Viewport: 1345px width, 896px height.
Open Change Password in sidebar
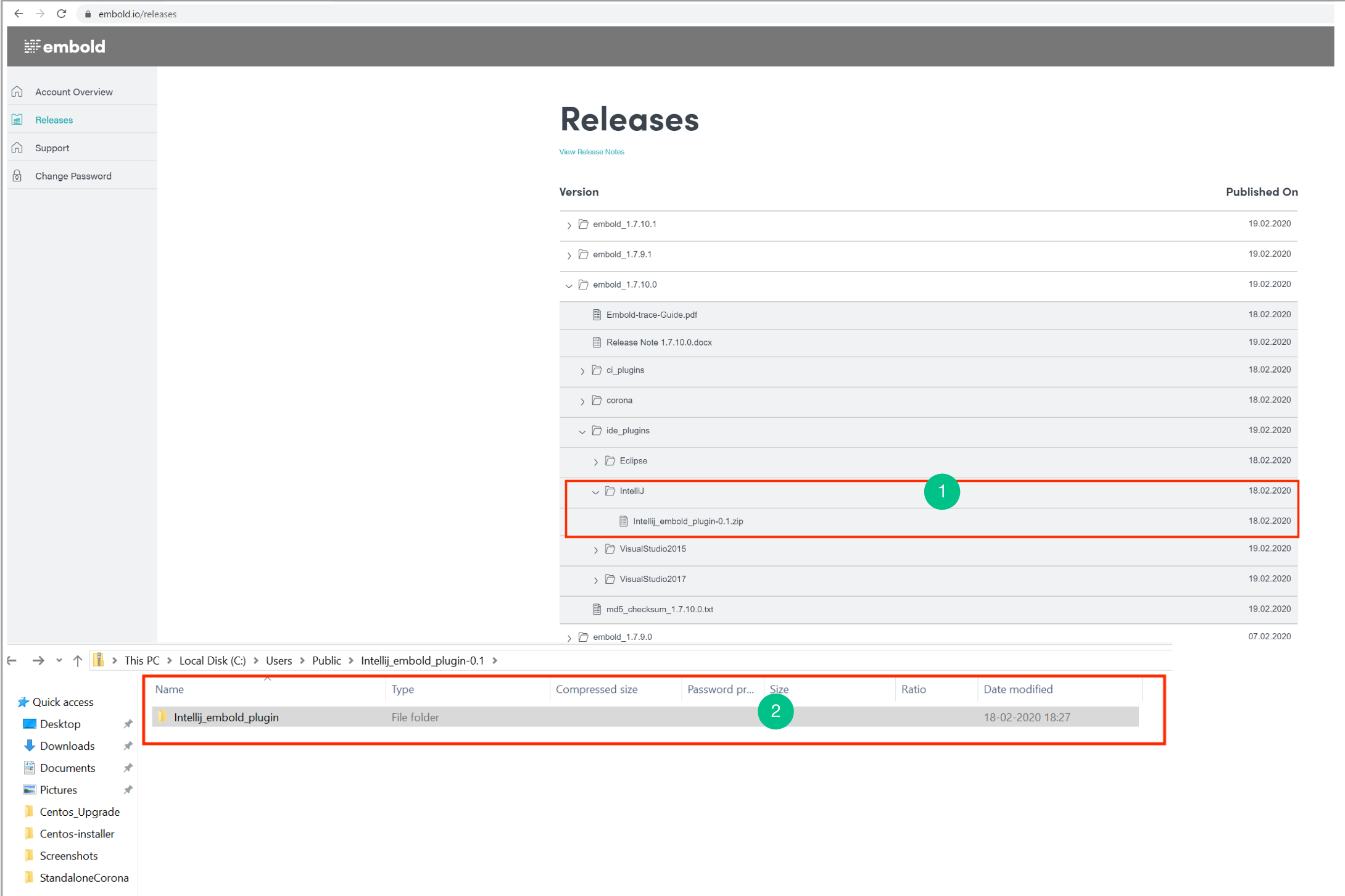click(73, 176)
